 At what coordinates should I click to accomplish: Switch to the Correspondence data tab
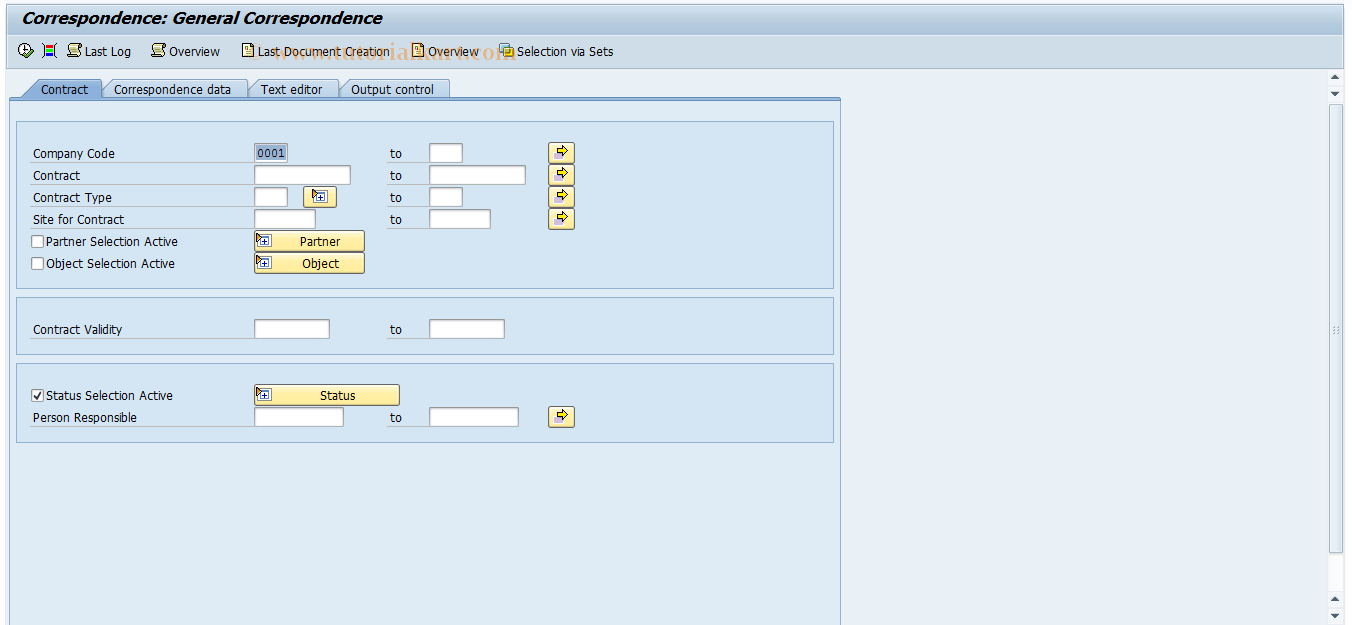(x=172, y=89)
